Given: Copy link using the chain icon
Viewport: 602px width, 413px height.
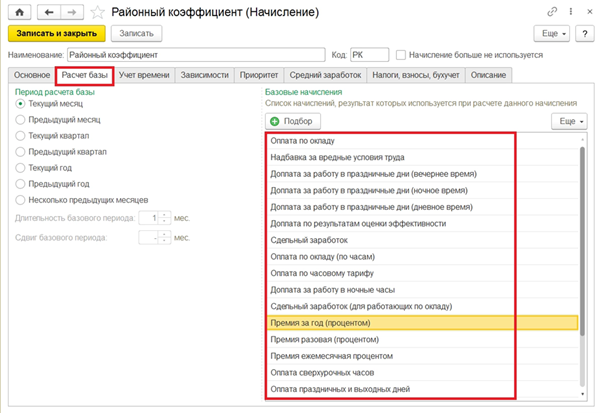Looking at the screenshot, I should [x=552, y=11].
